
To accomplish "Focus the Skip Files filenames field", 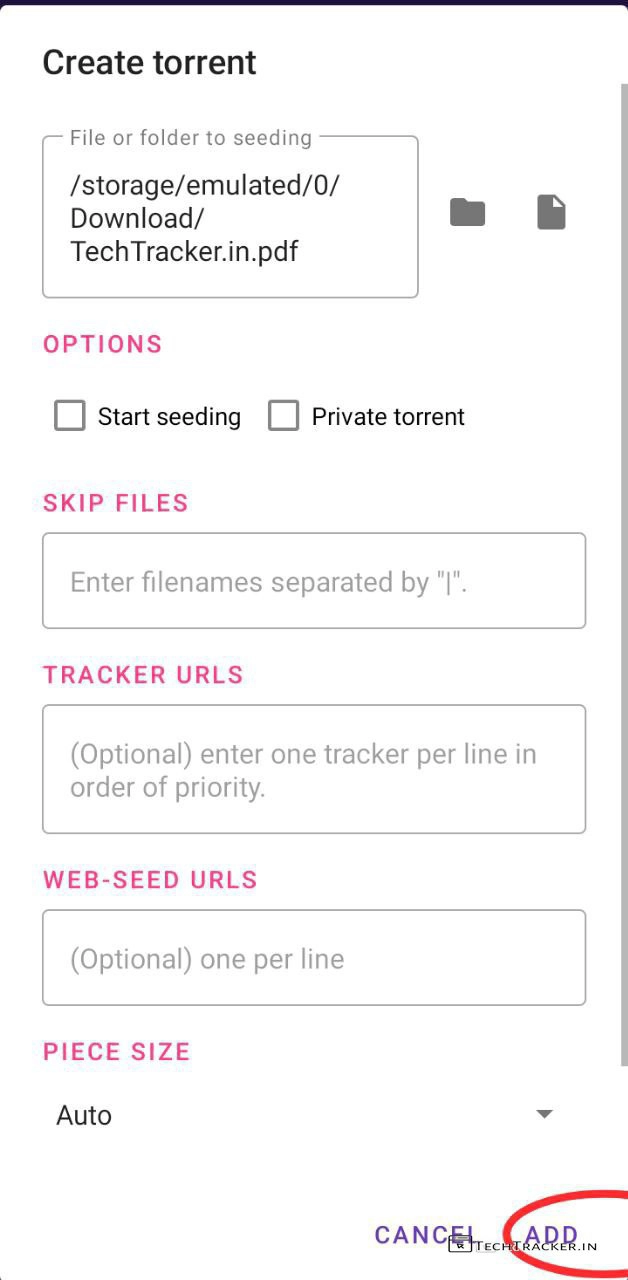I will [313, 581].
